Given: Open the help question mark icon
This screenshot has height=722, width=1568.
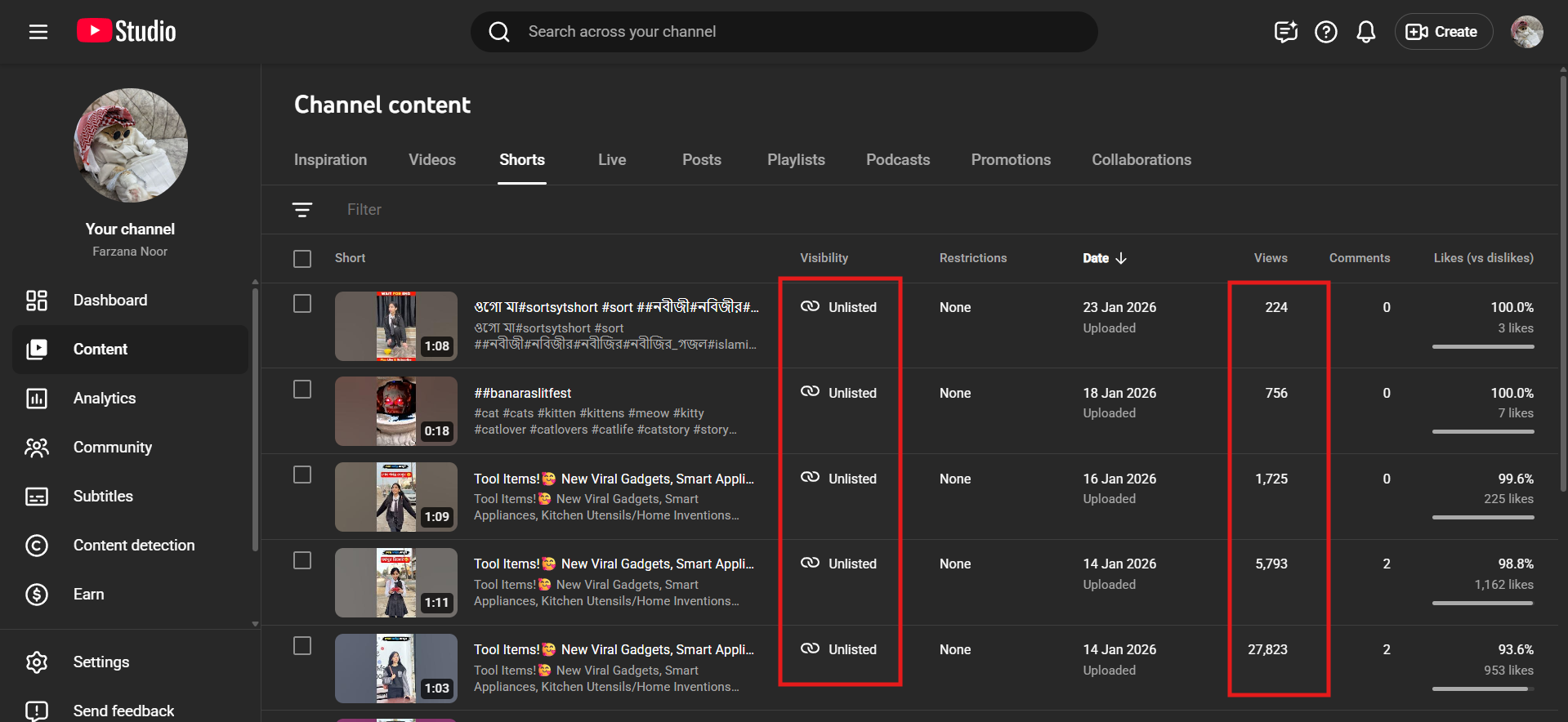Looking at the screenshot, I should [x=1325, y=32].
